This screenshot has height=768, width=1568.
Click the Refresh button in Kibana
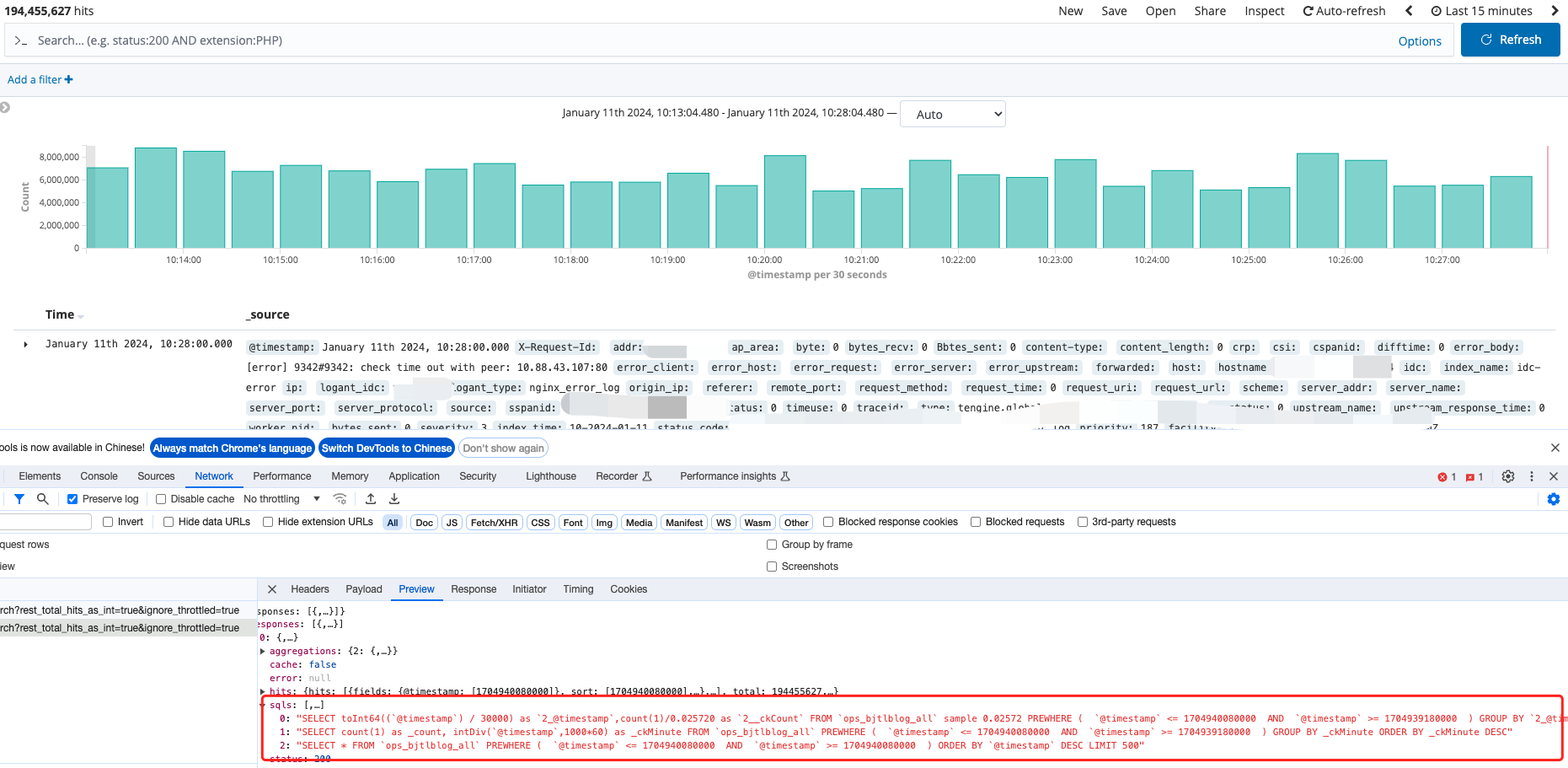(x=1510, y=40)
